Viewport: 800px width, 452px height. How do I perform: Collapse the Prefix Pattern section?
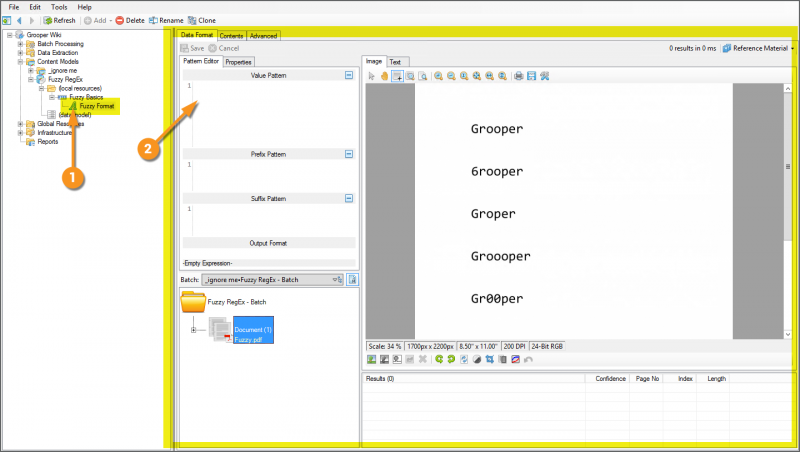click(349, 154)
